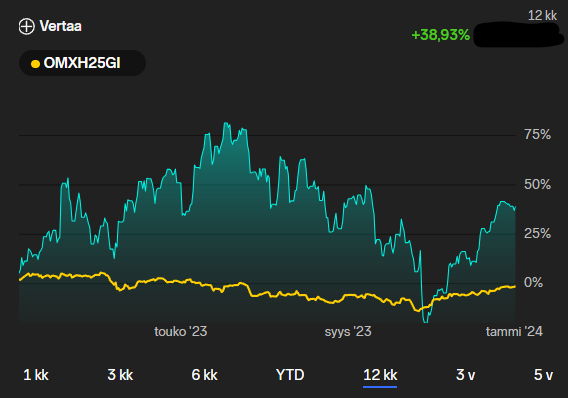Show the 5 v time range
Image resolution: width=568 pixels, height=398 pixels.
pyautogui.click(x=543, y=375)
